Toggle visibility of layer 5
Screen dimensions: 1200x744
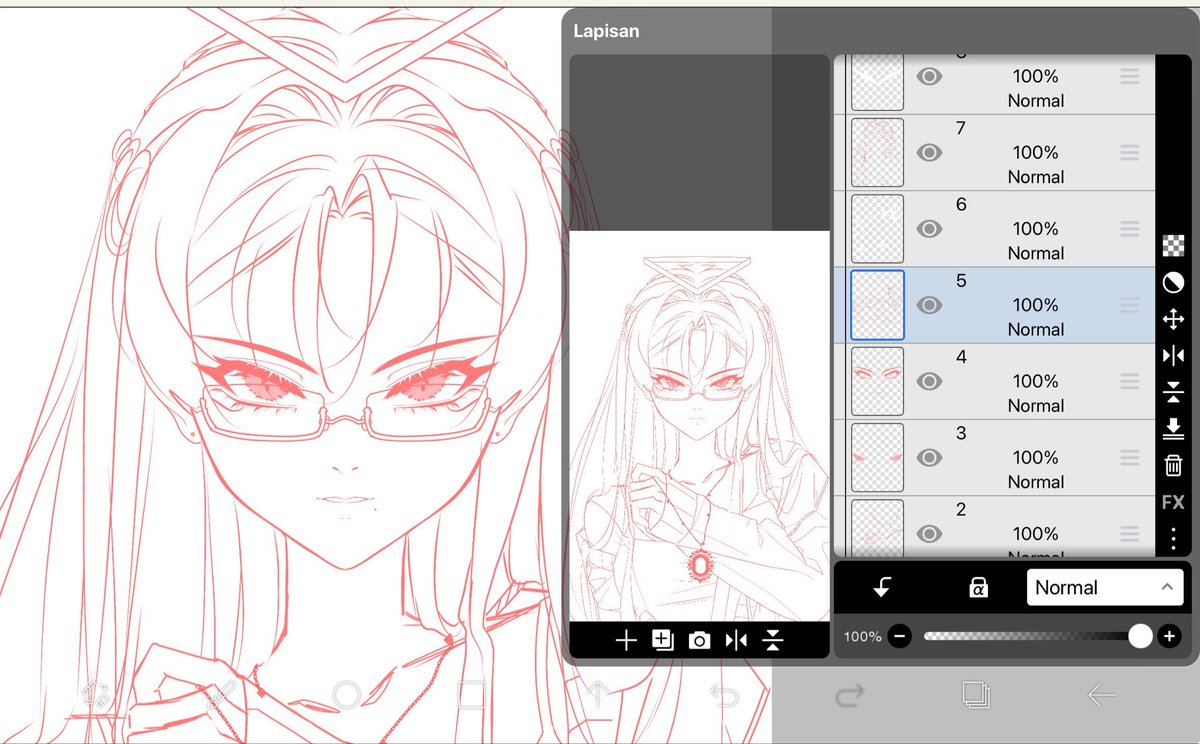click(929, 305)
